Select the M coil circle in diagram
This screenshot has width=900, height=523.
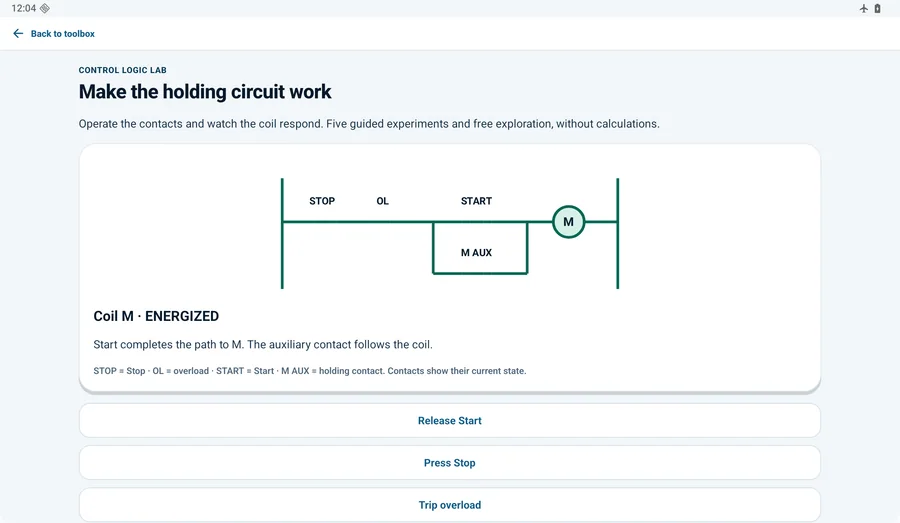tap(568, 222)
